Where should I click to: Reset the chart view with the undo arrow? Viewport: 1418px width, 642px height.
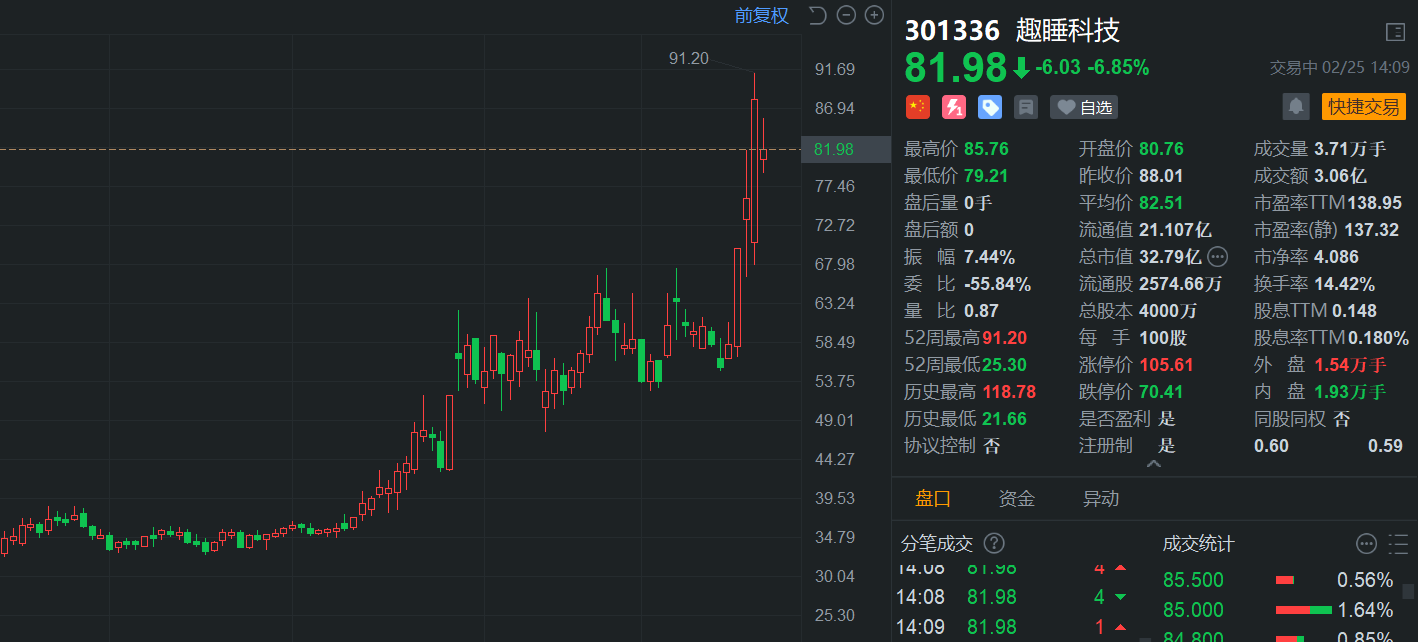click(817, 15)
